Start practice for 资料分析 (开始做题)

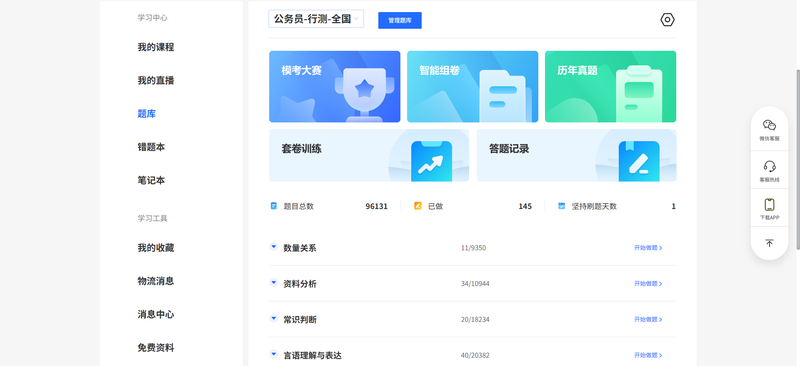(648, 283)
